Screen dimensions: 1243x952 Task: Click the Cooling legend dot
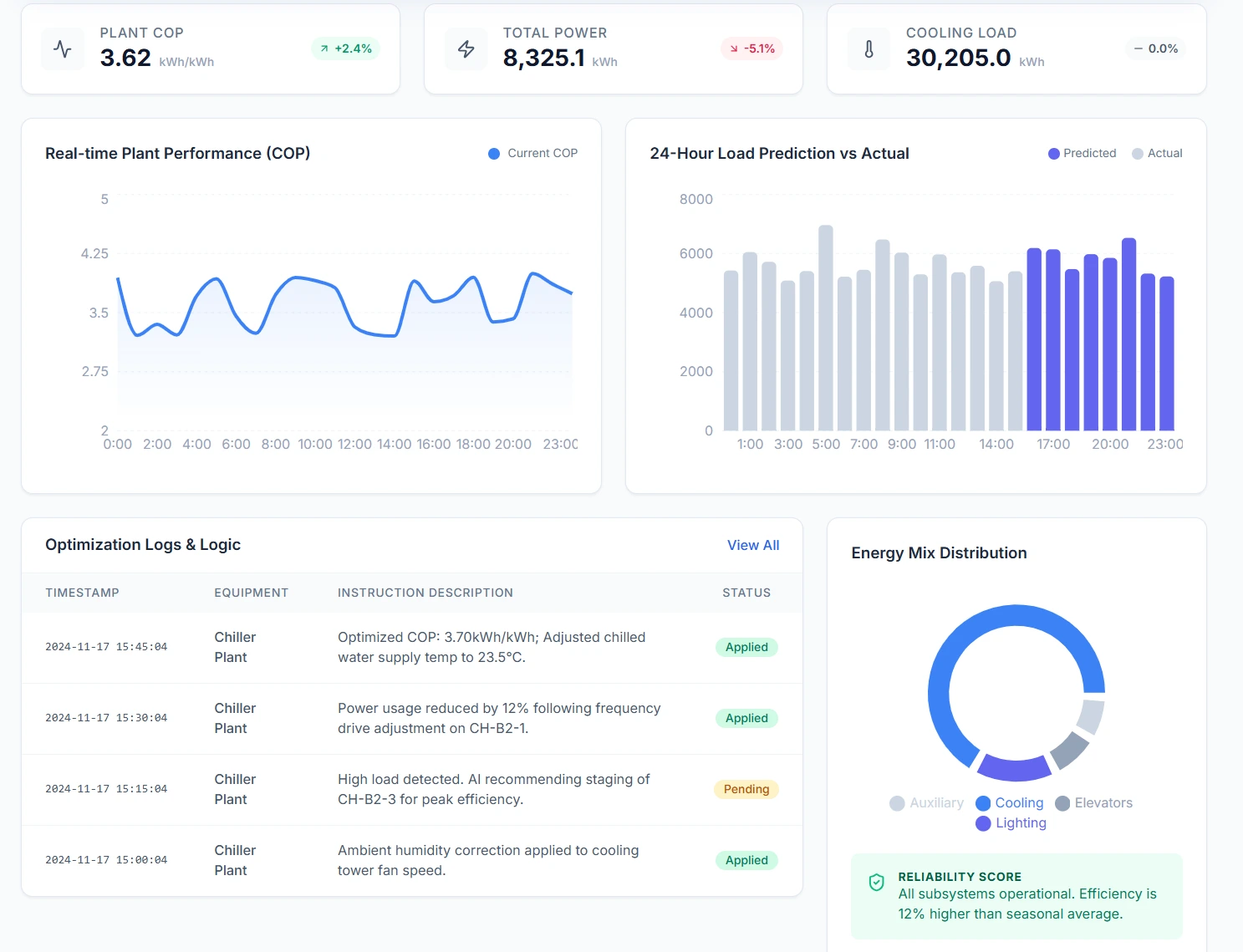tap(983, 803)
